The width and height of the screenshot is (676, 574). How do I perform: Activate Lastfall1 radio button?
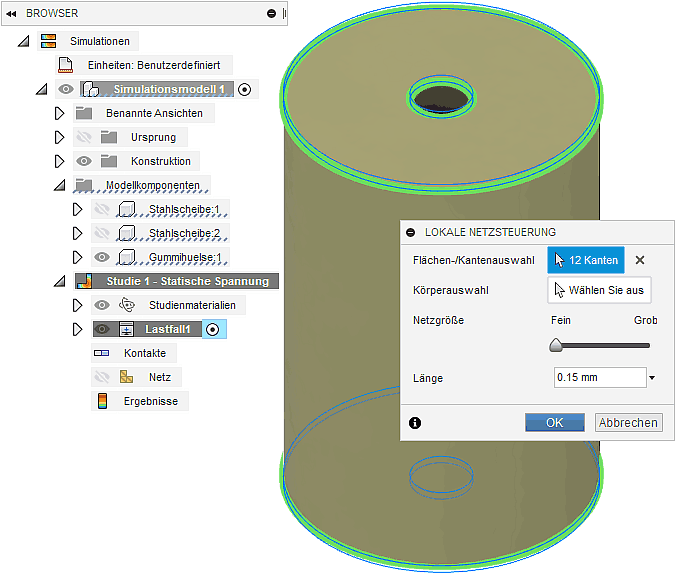212,329
